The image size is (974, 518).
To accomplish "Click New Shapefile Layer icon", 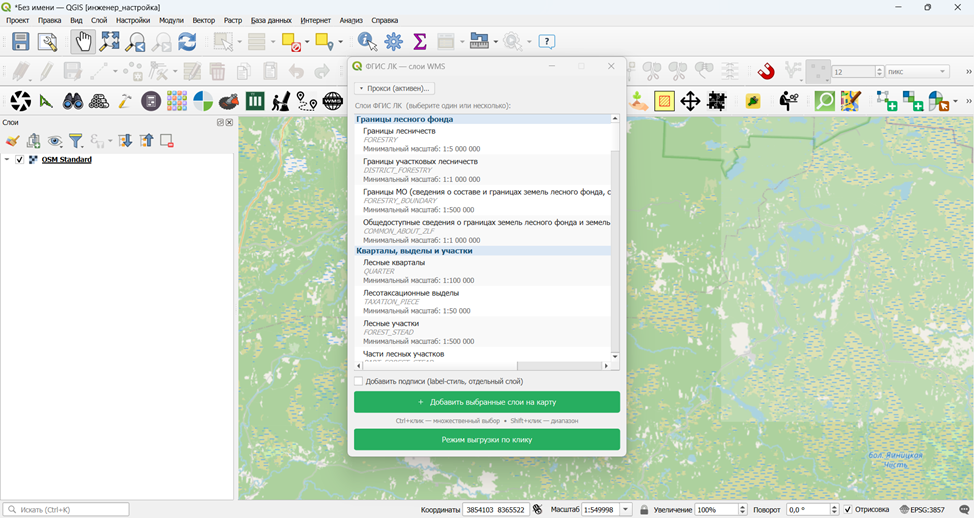I will click(x=887, y=101).
